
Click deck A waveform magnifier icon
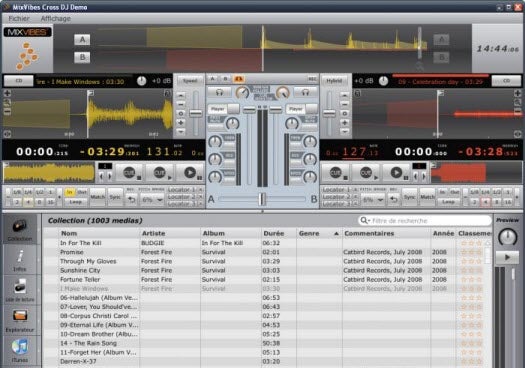click(x=7, y=102)
